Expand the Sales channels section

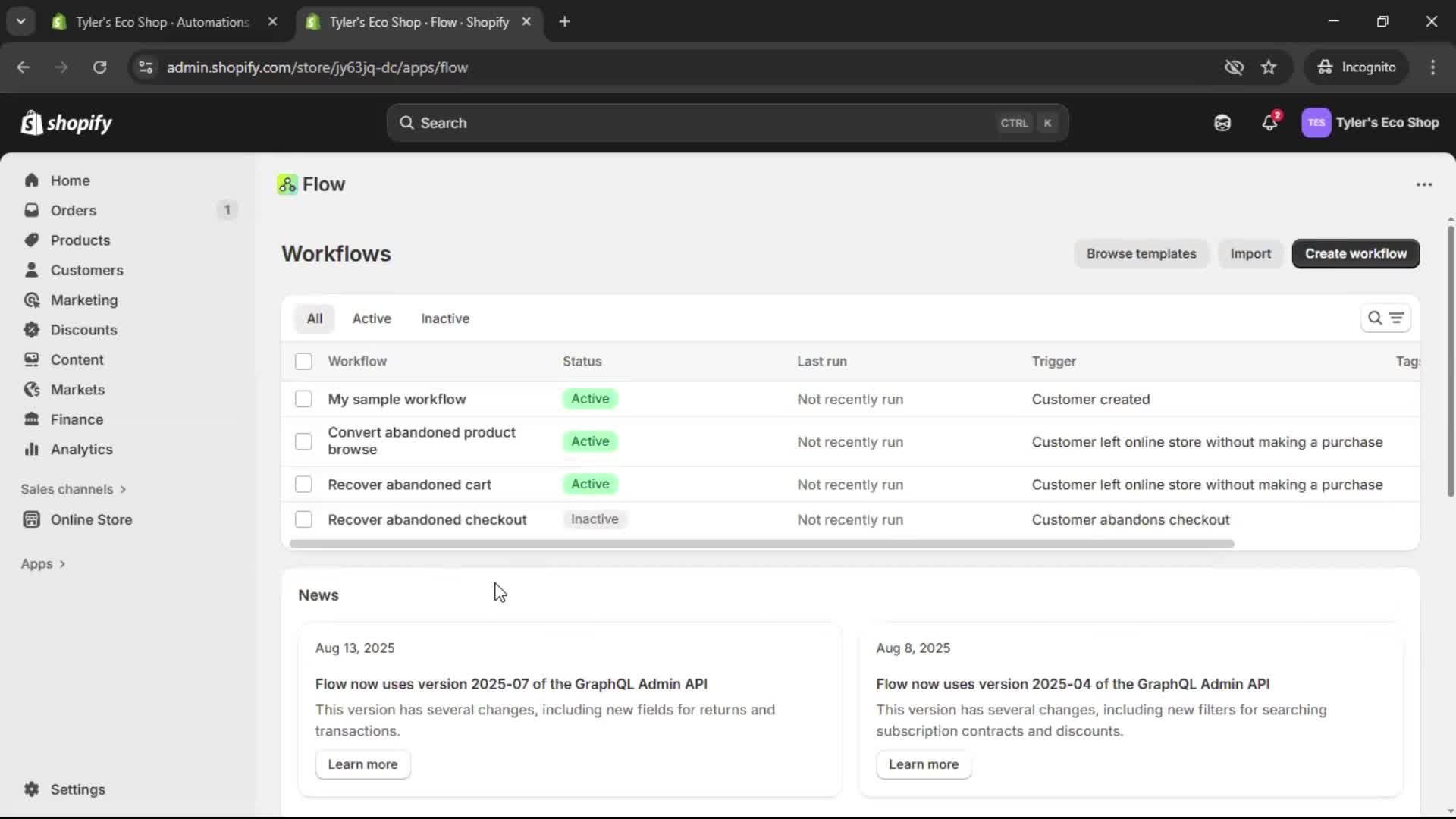pos(74,489)
